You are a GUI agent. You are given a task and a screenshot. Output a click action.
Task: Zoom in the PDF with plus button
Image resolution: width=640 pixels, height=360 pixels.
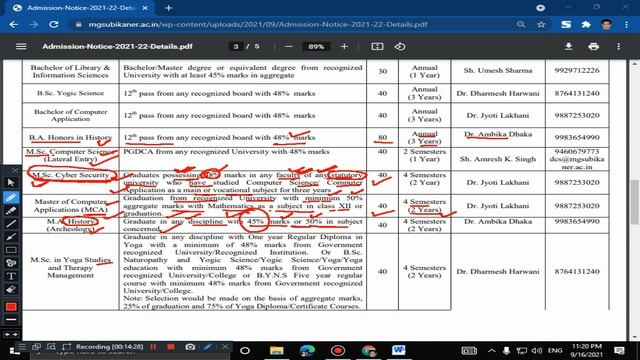[344, 47]
